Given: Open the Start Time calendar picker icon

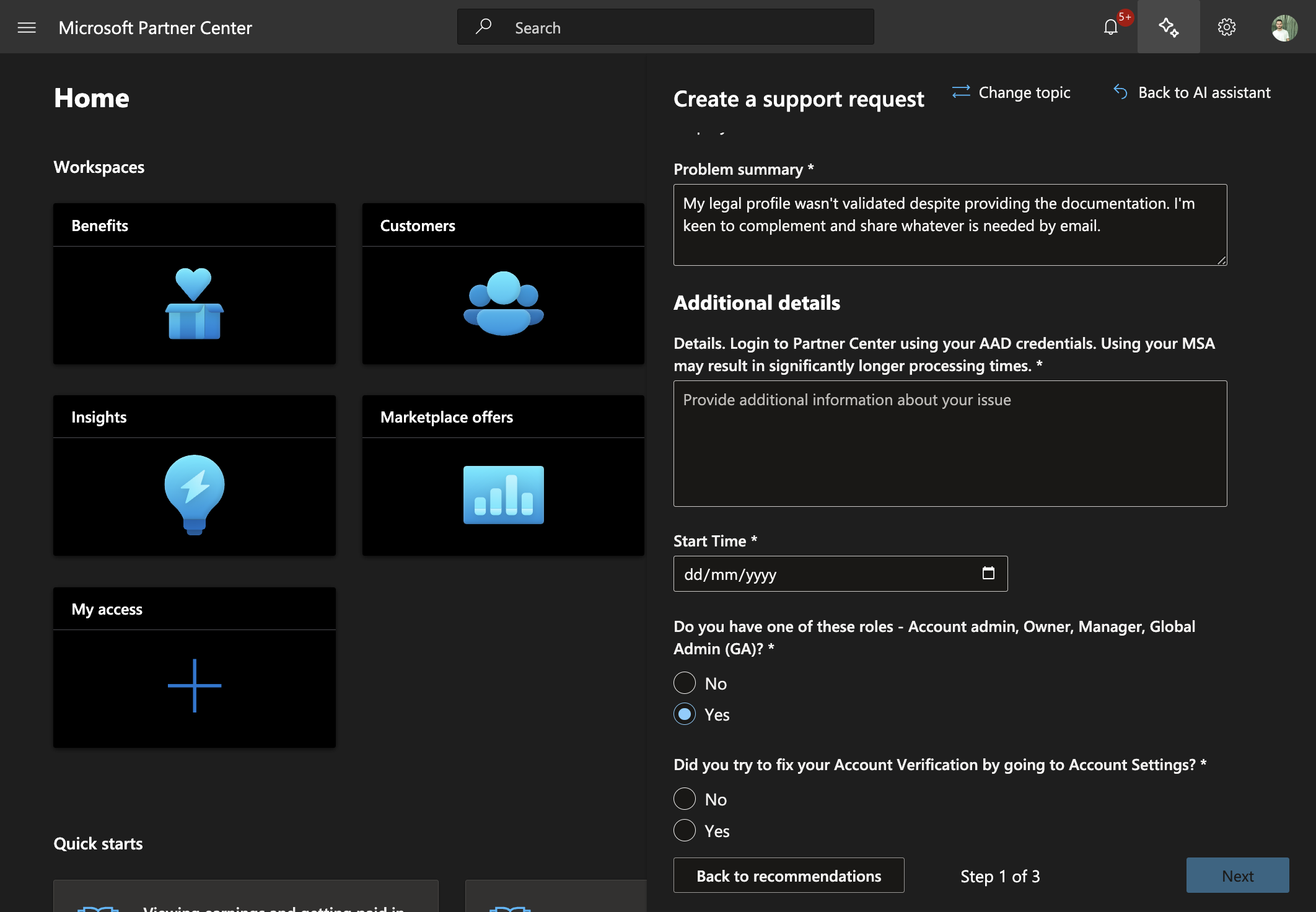Looking at the screenshot, I should (988, 573).
